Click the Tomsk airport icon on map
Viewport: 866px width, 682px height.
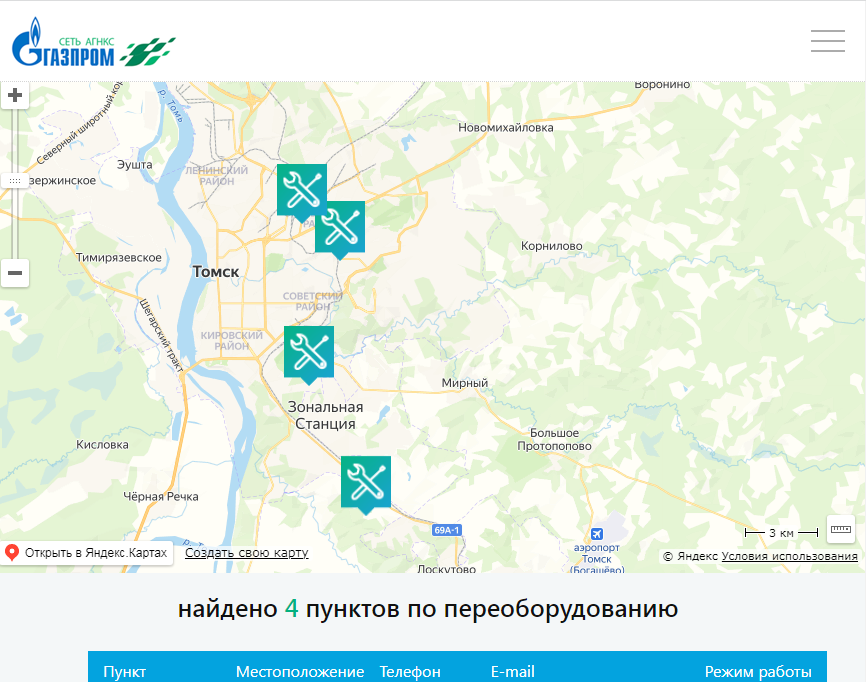click(x=597, y=533)
